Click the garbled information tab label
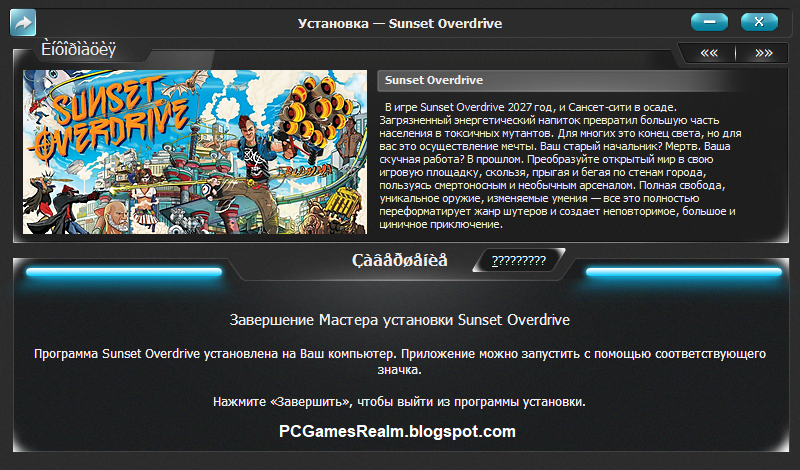The image size is (800, 470). [79, 50]
